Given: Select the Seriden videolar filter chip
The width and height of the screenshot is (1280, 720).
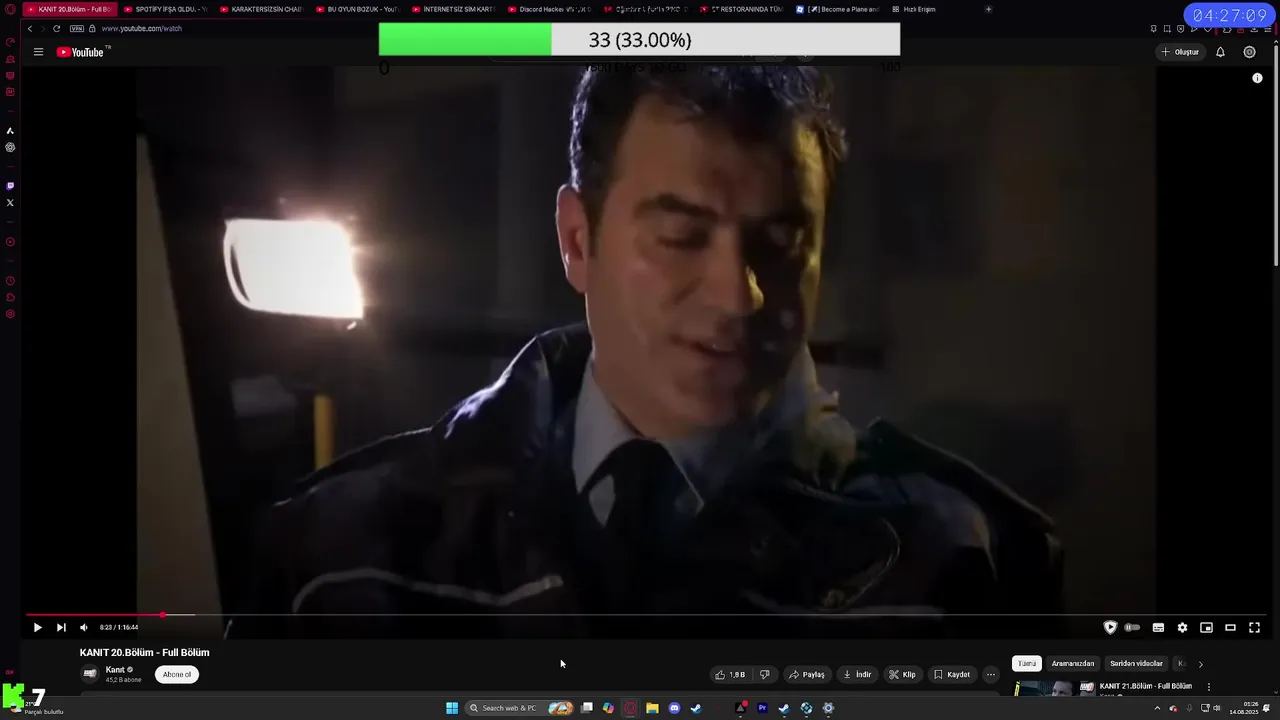Looking at the screenshot, I should click(1136, 664).
